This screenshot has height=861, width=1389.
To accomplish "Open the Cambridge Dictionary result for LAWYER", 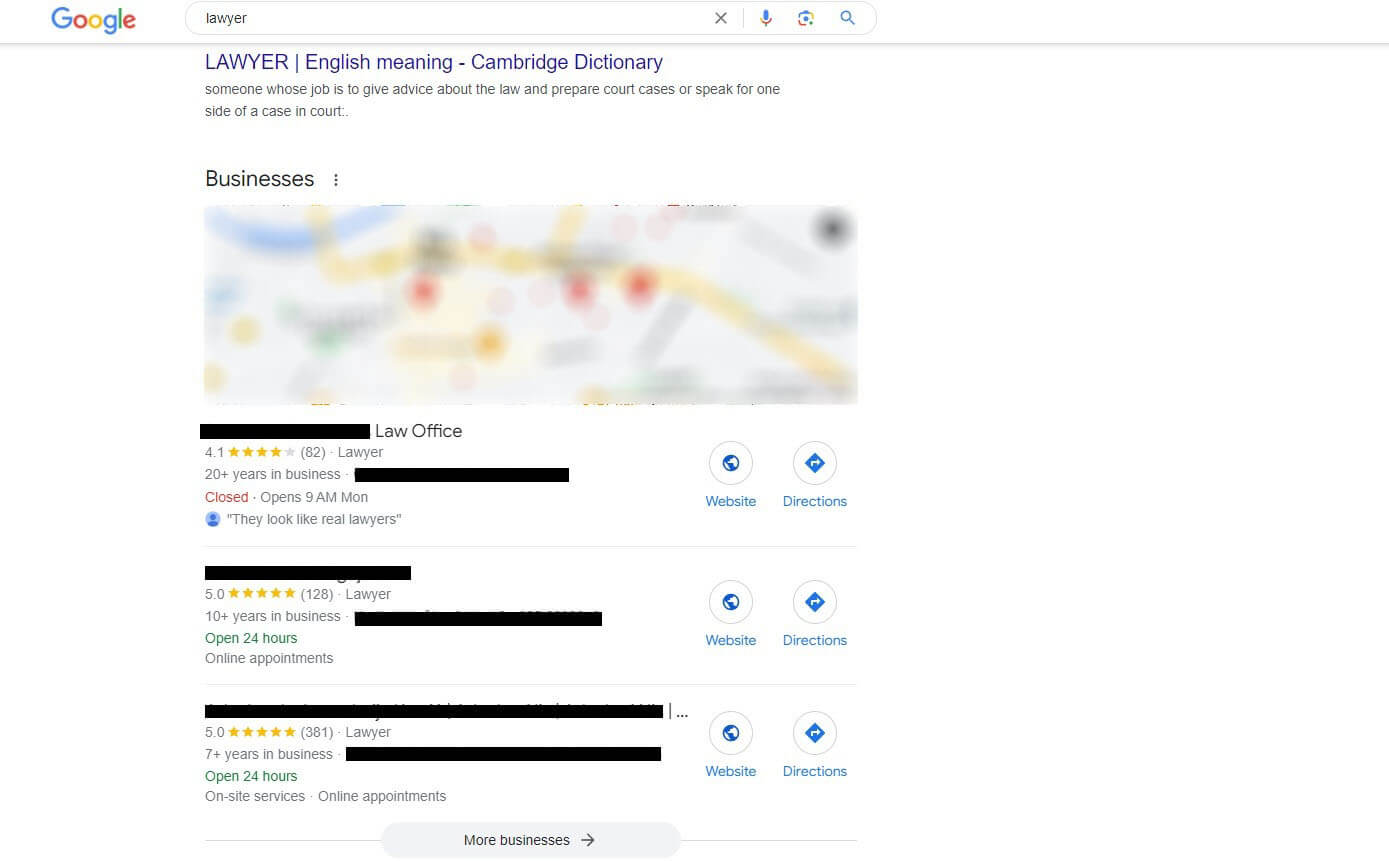I will pos(433,62).
